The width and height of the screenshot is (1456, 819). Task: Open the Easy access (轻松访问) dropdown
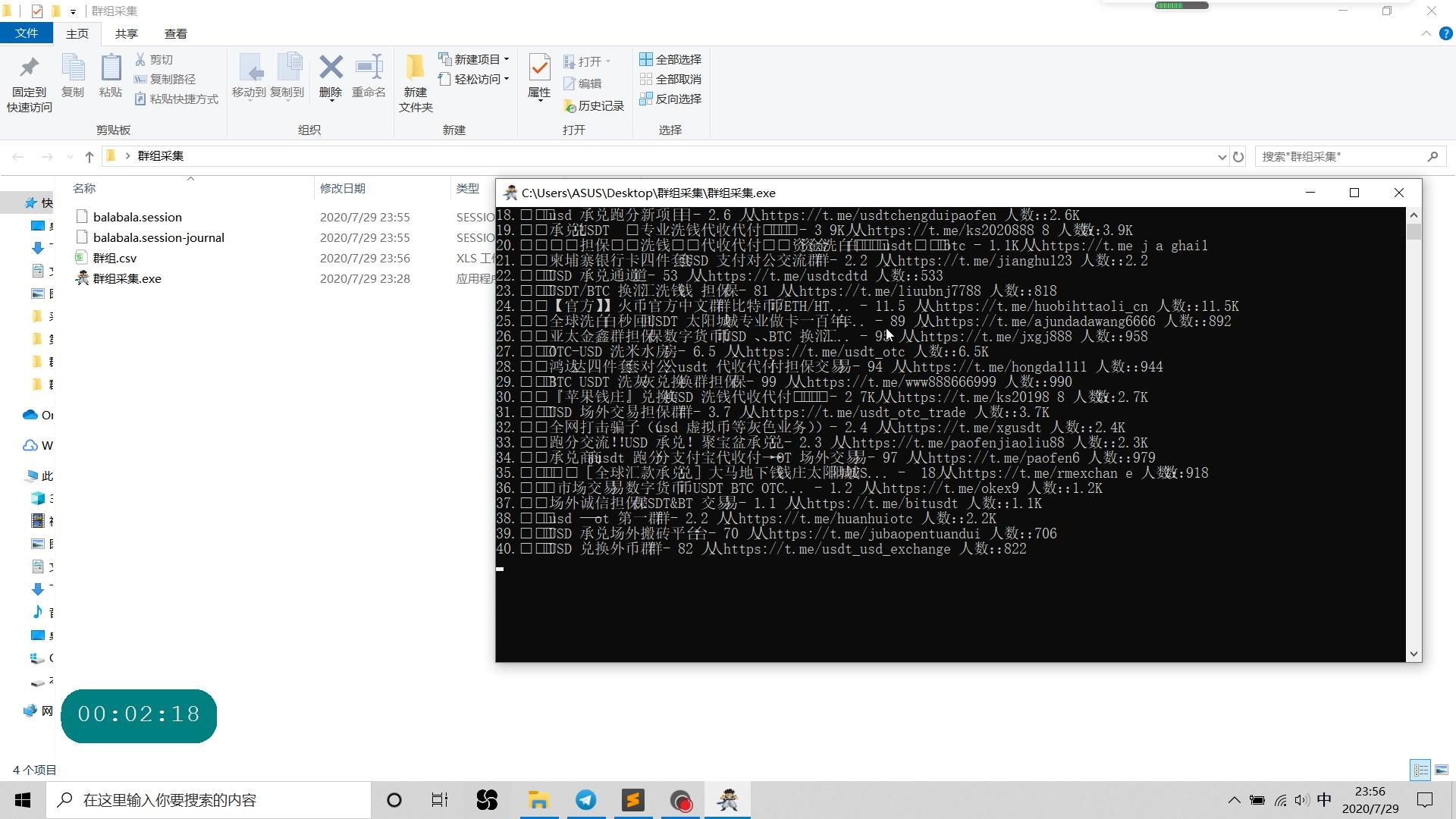pos(474,79)
